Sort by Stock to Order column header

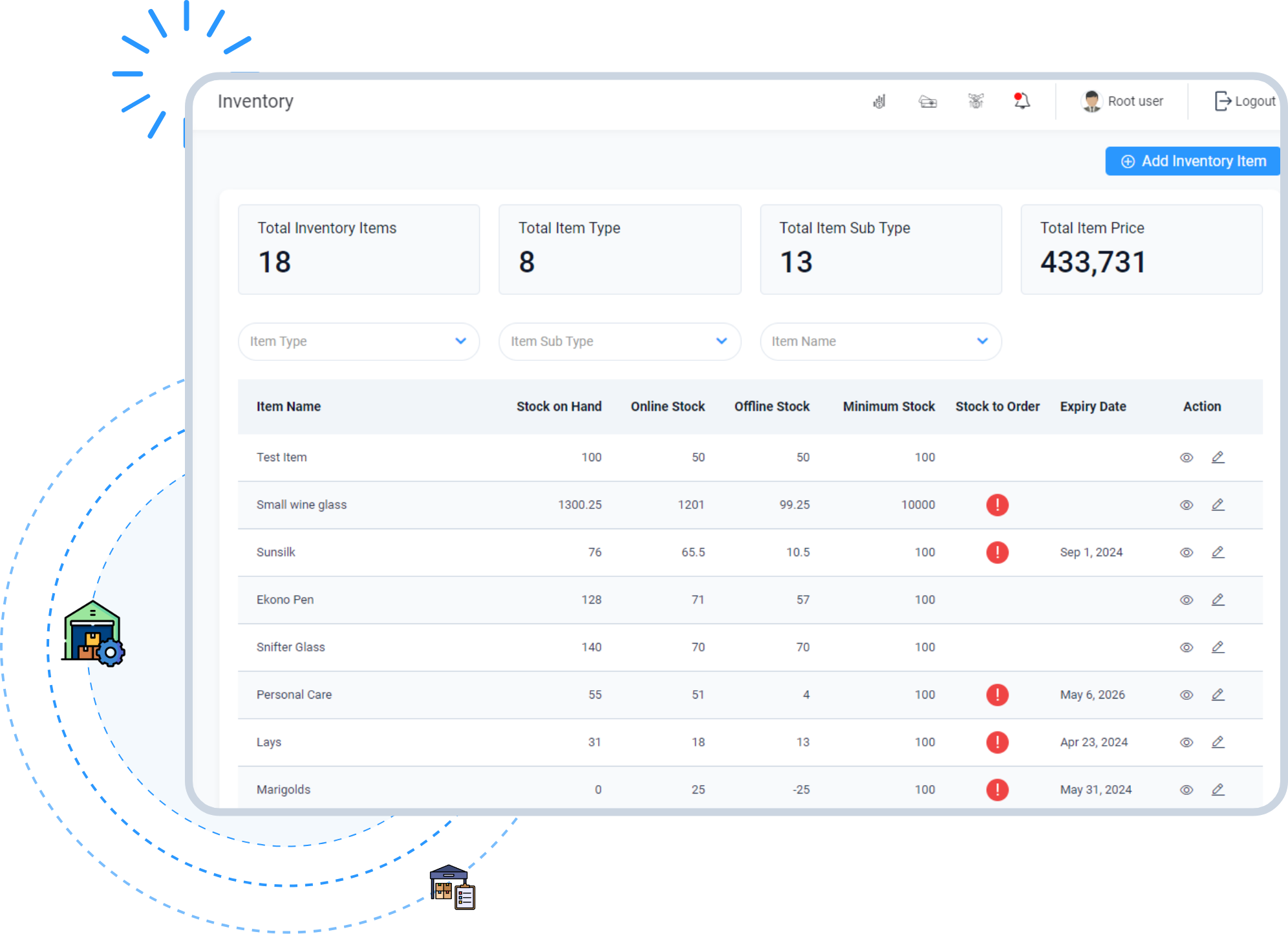(998, 407)
